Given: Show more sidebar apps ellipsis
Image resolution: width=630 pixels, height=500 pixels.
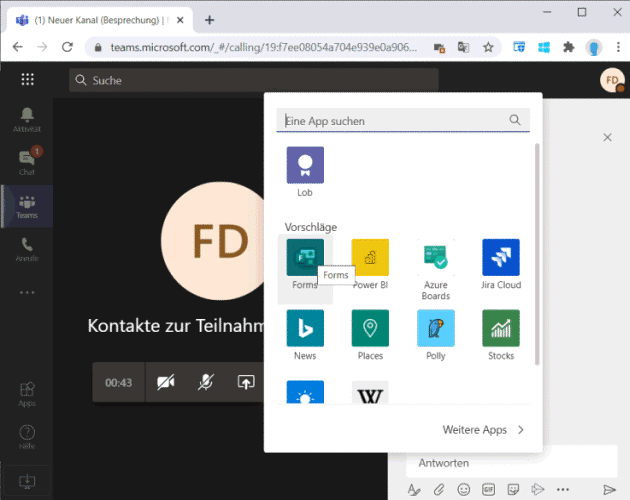Looking at the screenshot, I should (x=27, y=292).
